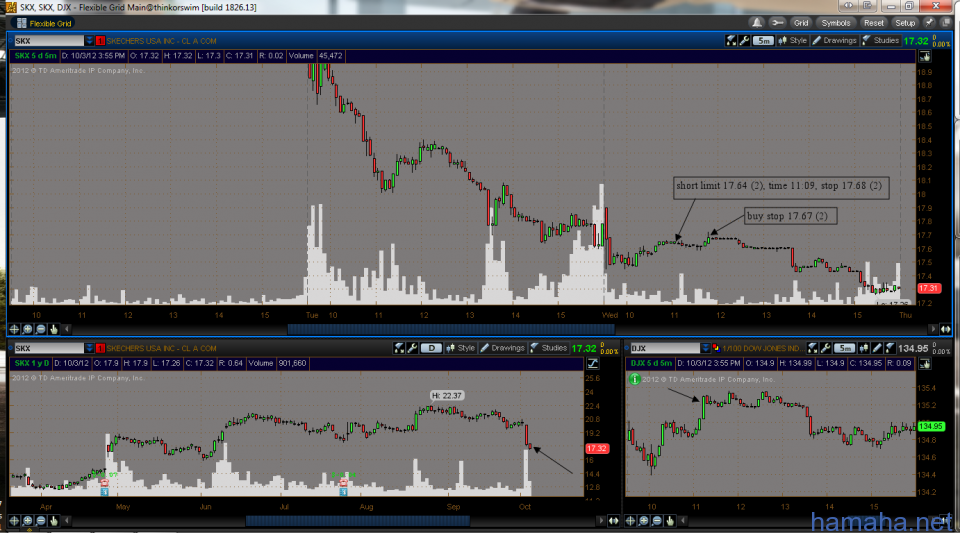Click the top chart's horizontal time scrollbar thumb
960x533 pixels.
(x=451, y=329)
